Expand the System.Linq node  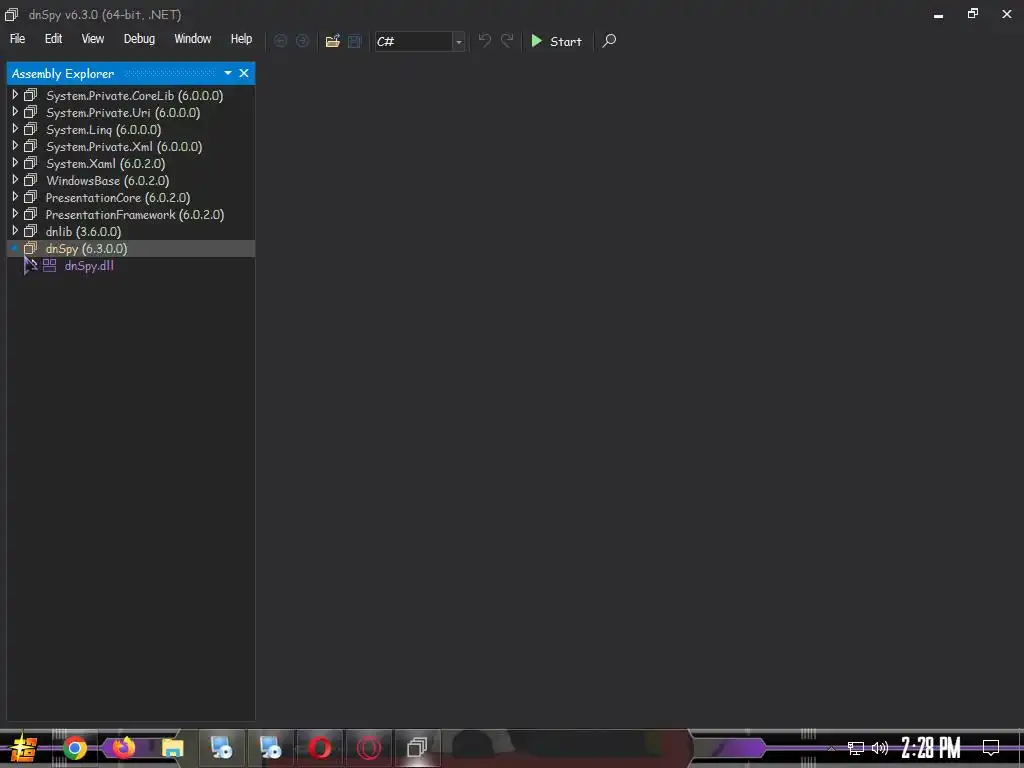(x=15, y=129)
